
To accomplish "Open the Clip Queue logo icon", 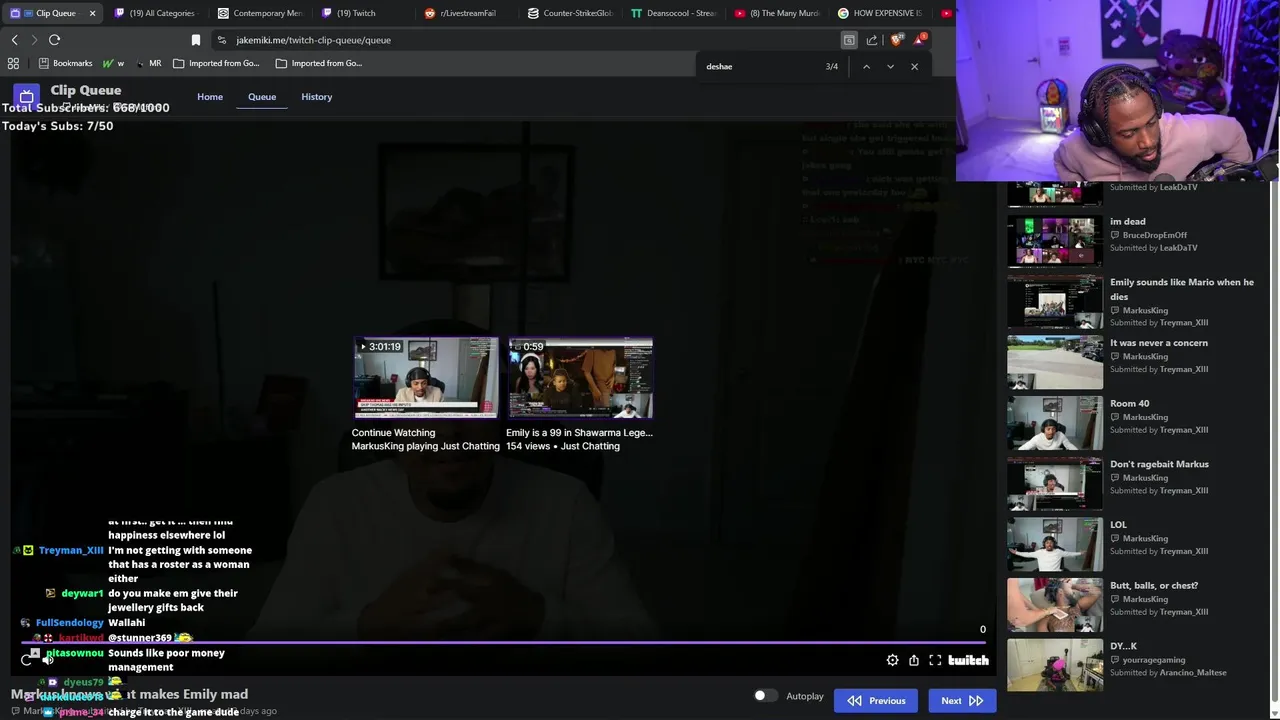I will pos(27,97).
